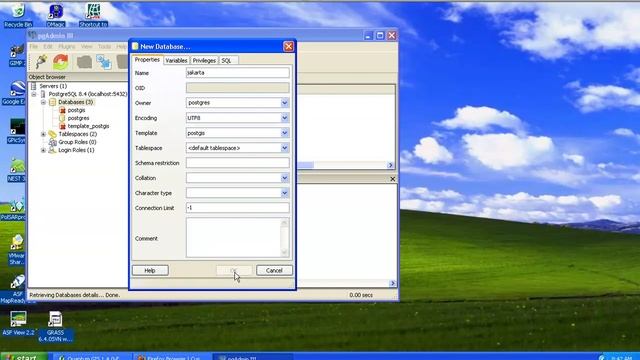
Task: Open the View menu in pgAdmin
Action: (87, 47)
